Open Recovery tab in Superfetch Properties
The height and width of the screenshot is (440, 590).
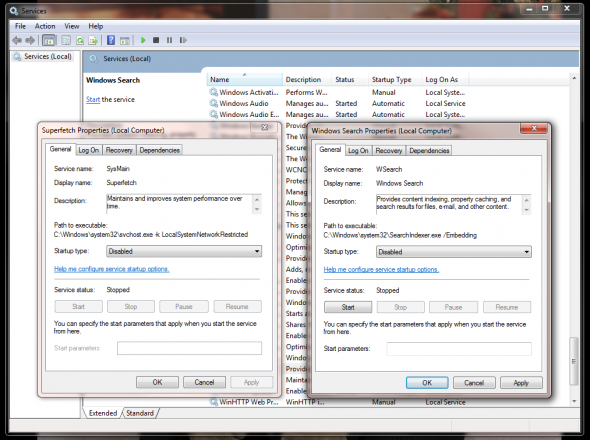pos(119,150)
